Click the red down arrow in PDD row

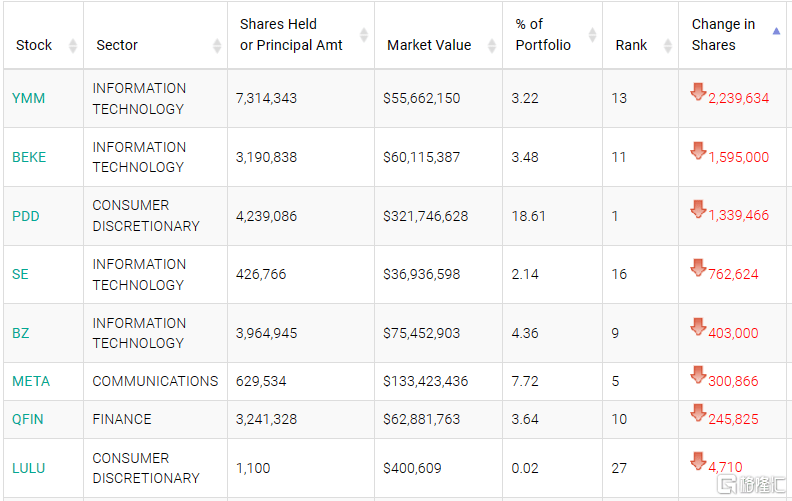tap(698, 210)
